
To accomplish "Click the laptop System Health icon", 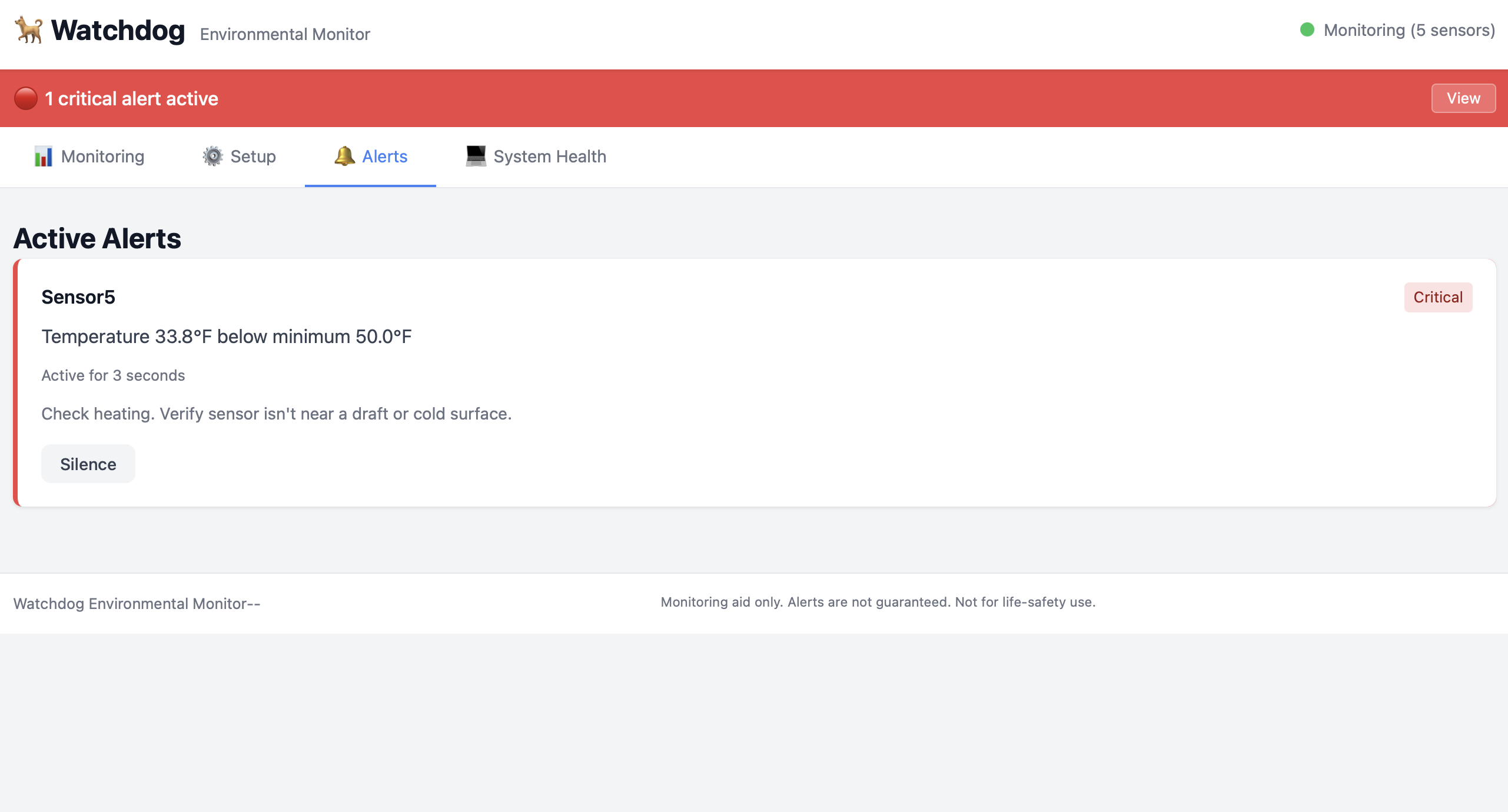I will tap(476, 156).
